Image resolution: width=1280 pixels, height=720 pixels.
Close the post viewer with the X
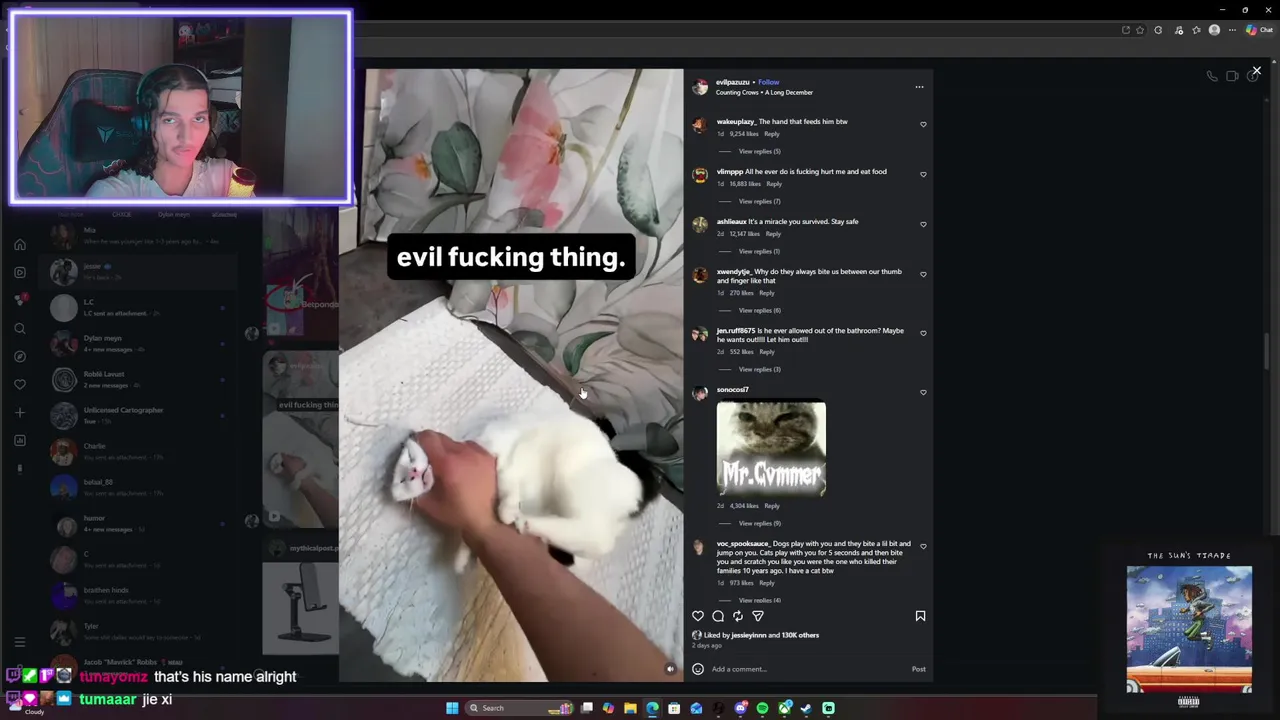(x=1256, y=71)
